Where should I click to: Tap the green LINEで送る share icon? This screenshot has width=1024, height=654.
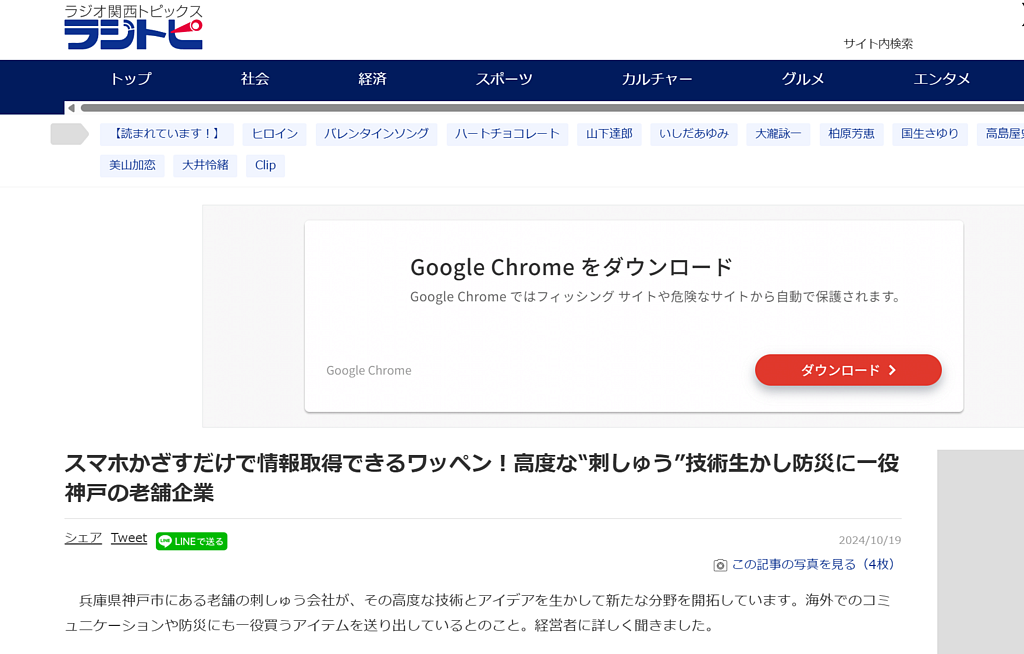(190, 540)
